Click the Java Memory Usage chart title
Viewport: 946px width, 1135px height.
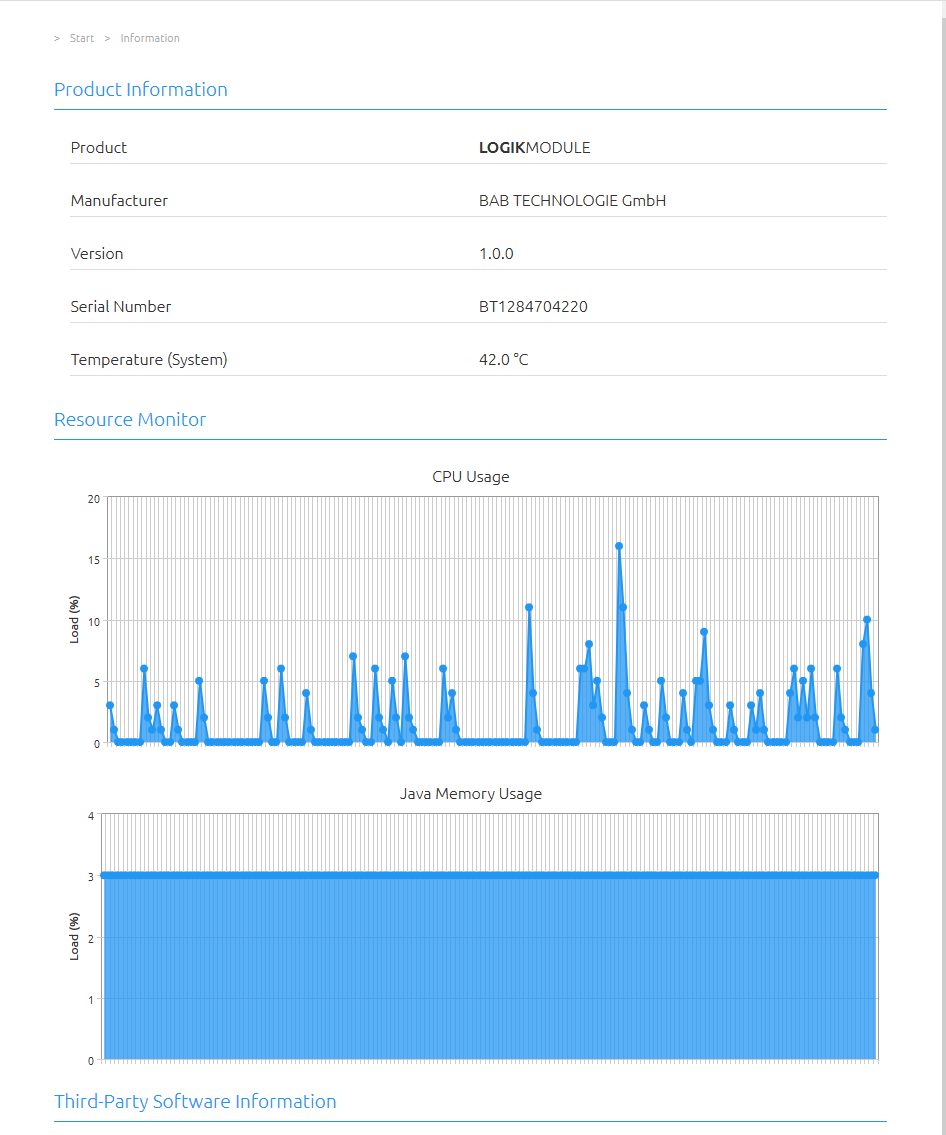pyautogui.click(x=471, y=794)
